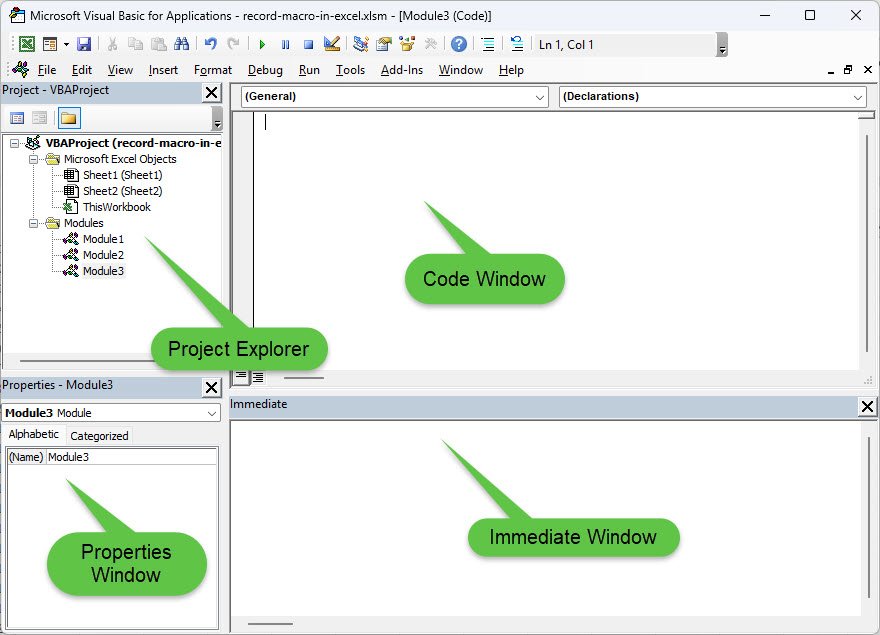Open toolbar options arrow next to Ln 1, Col 1
The image size is (880, 635).
click(722, 45)
